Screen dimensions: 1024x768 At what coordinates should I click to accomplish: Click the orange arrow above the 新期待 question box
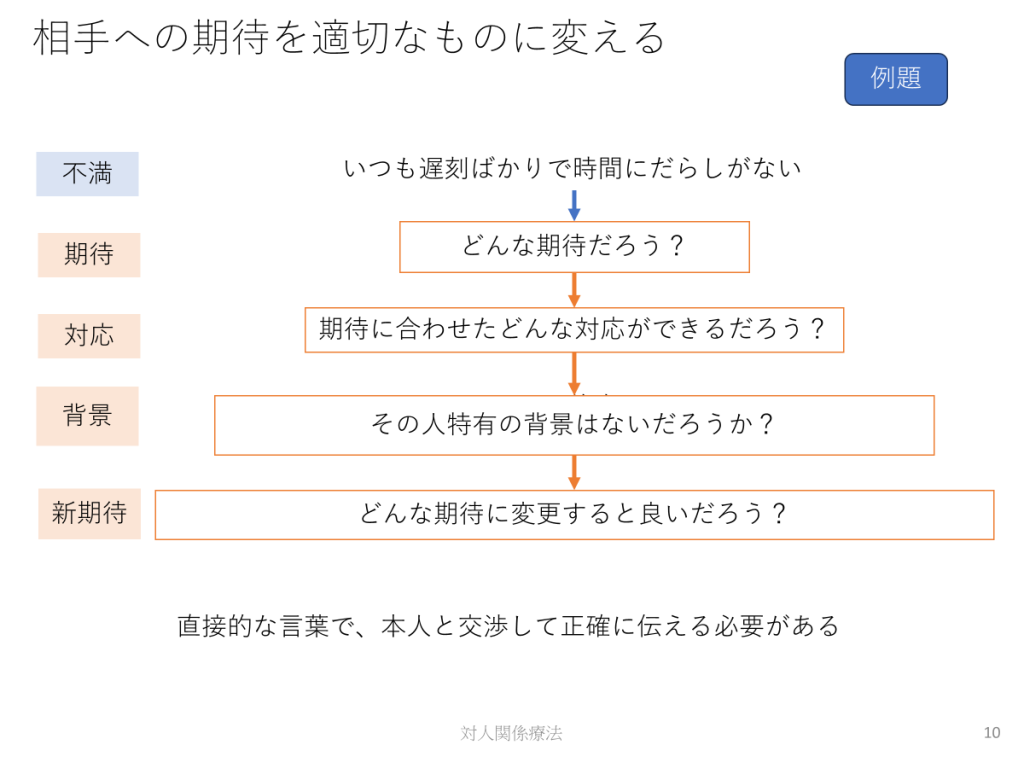pos(574,472)
